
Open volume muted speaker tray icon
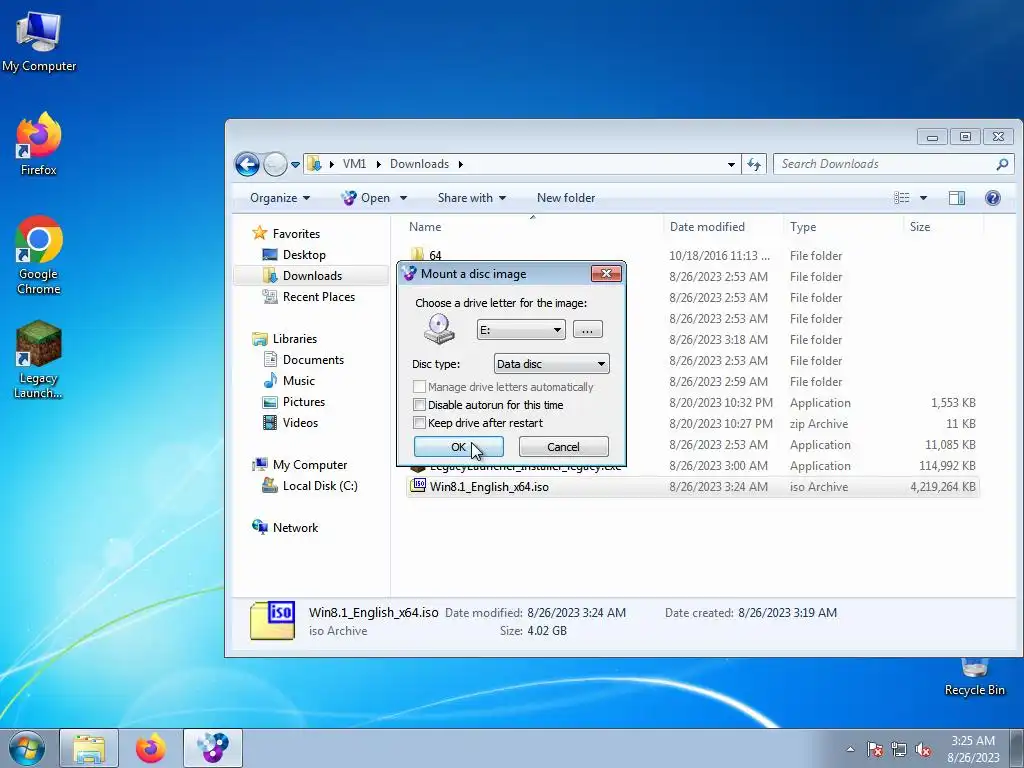923,749
